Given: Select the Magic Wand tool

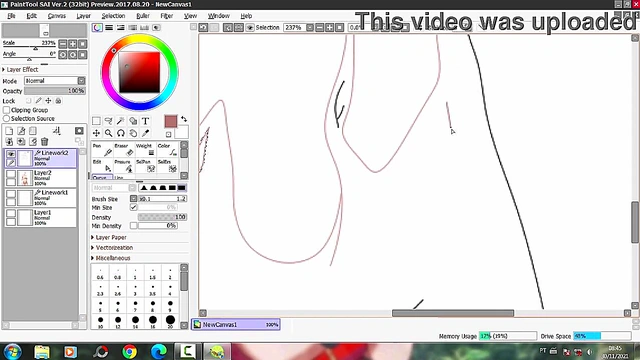Looking at the screenshot, I should pyautogui.click(x=121, y=121).
